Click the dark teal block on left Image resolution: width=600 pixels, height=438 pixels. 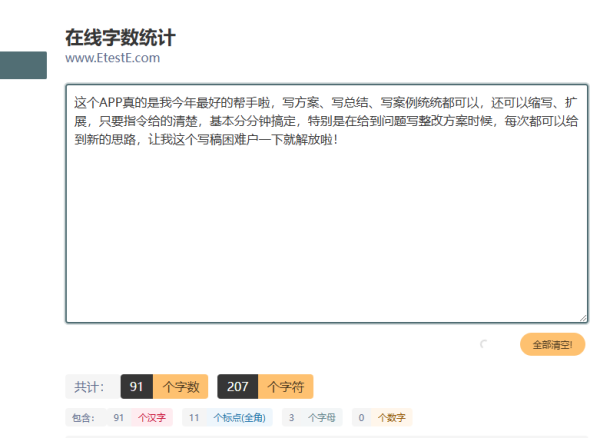click(x=23, y=65)
